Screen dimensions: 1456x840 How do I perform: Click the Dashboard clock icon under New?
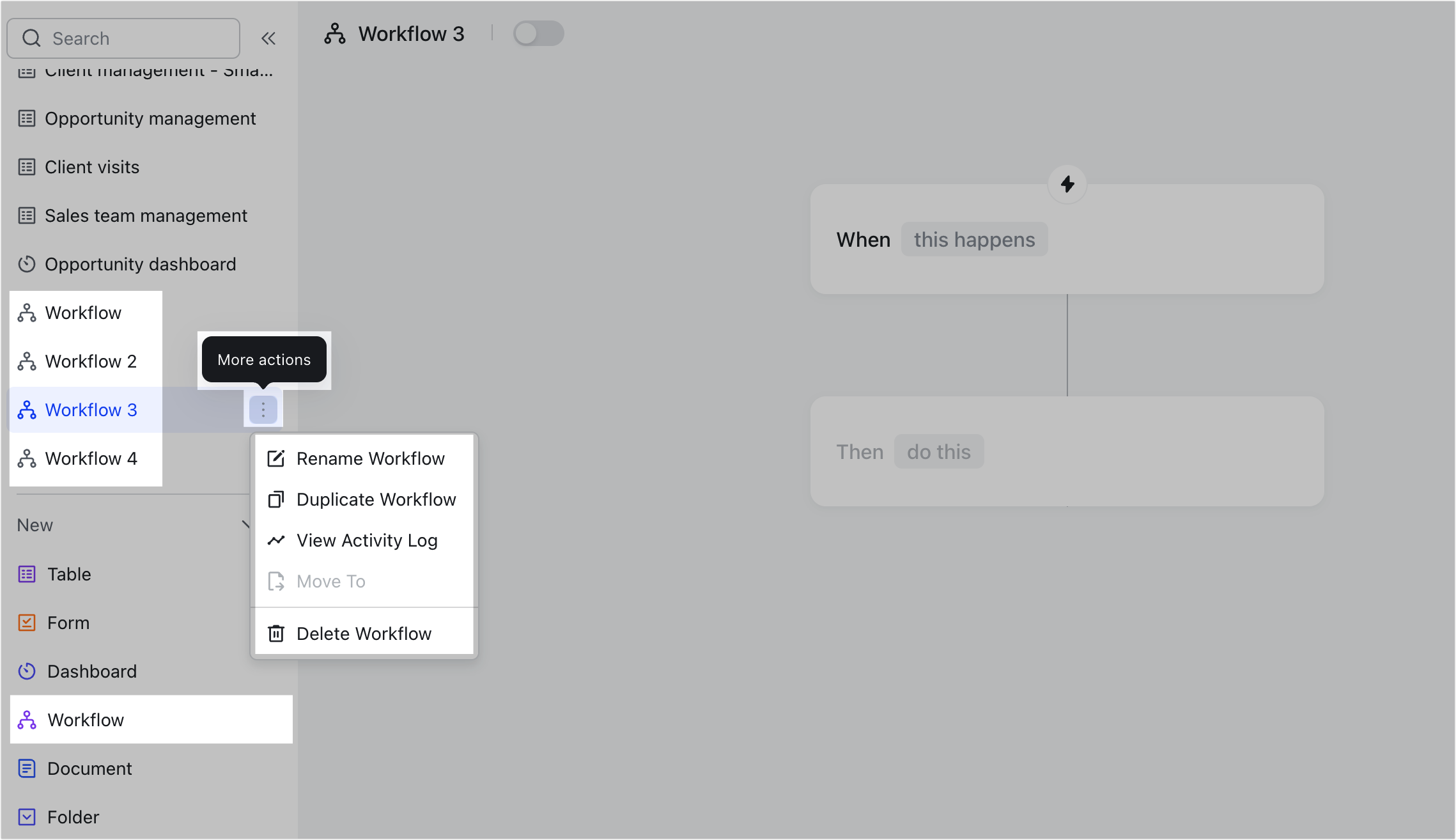pos(26,671)
